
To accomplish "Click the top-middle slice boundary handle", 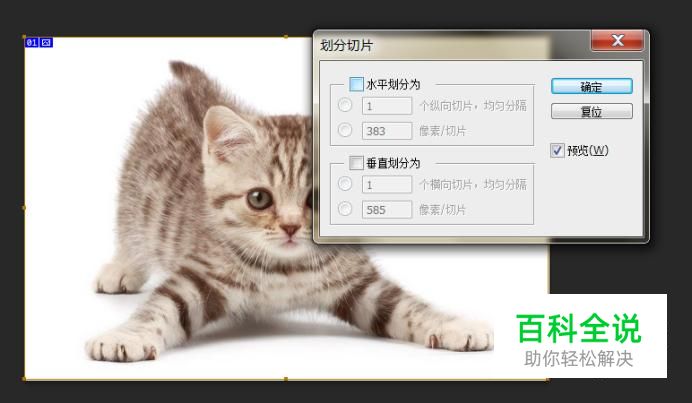I will pyautogui.click(x=286, y=37).
